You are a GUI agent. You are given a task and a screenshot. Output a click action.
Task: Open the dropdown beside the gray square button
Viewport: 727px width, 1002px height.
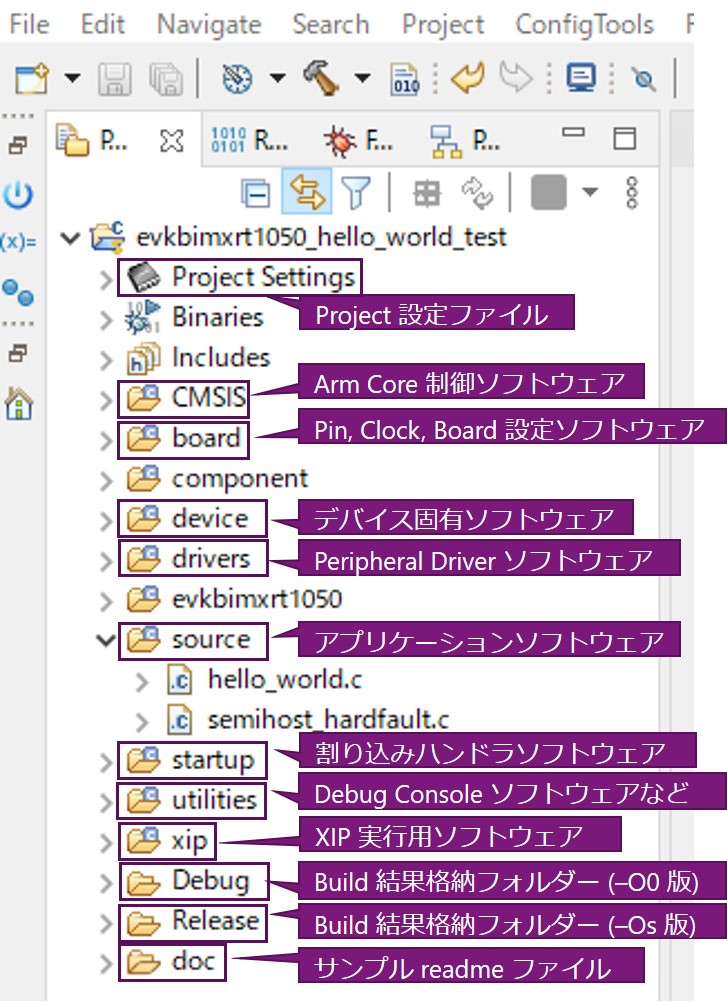(x=590, y=192)
